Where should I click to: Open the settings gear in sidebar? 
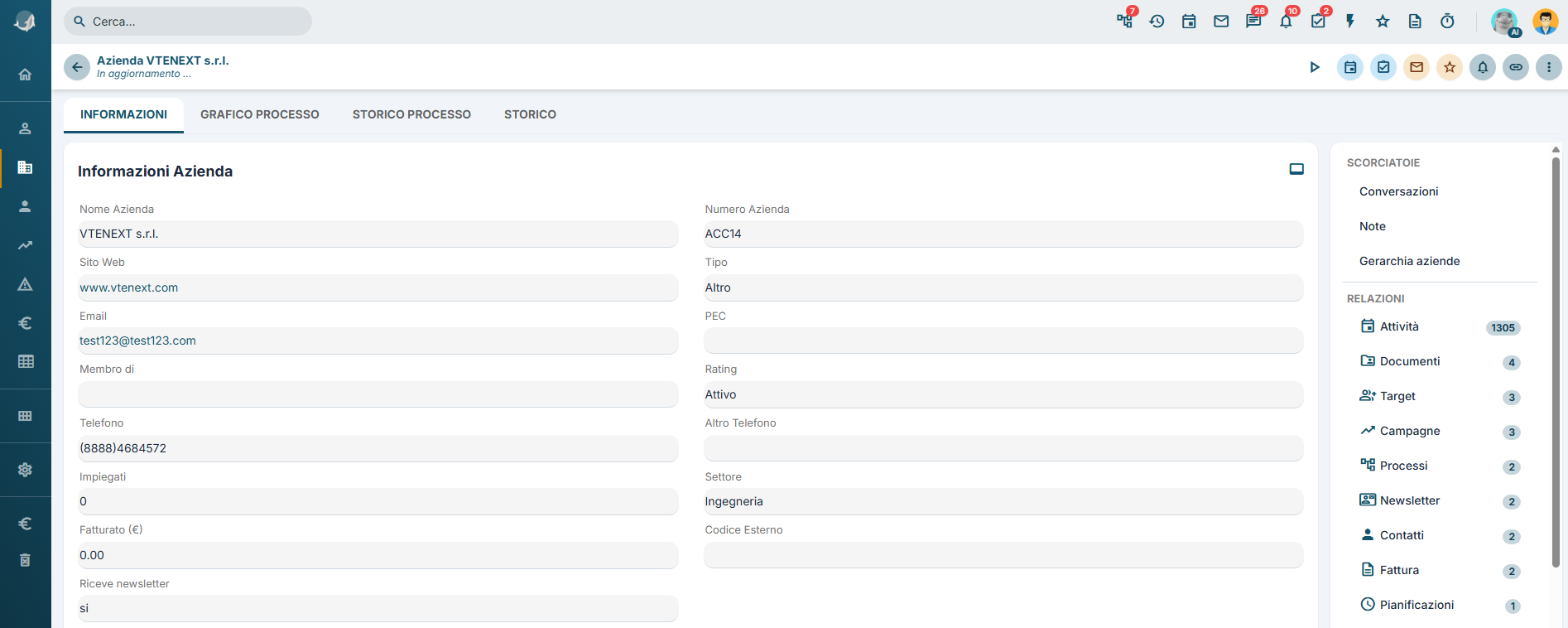26,470
